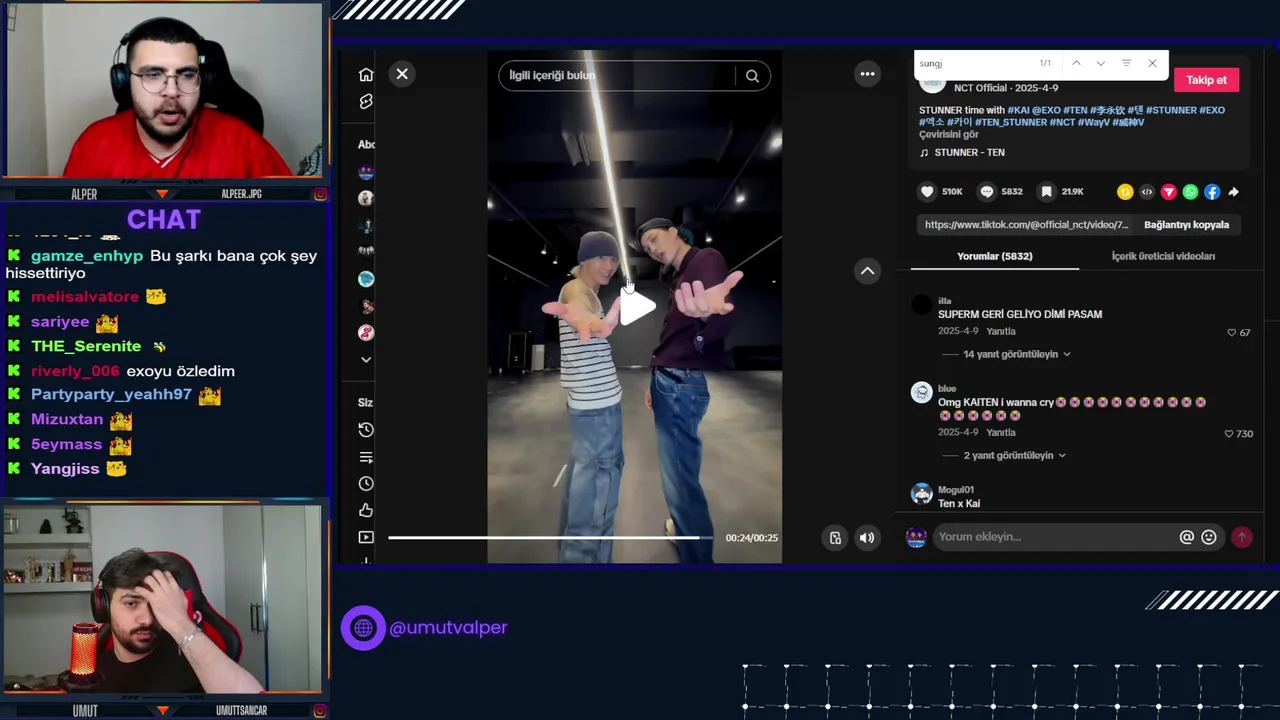Click the #KAI hashtag in the caption
This screenshot has height=720, width=1280.
(x=1018, y=110)
